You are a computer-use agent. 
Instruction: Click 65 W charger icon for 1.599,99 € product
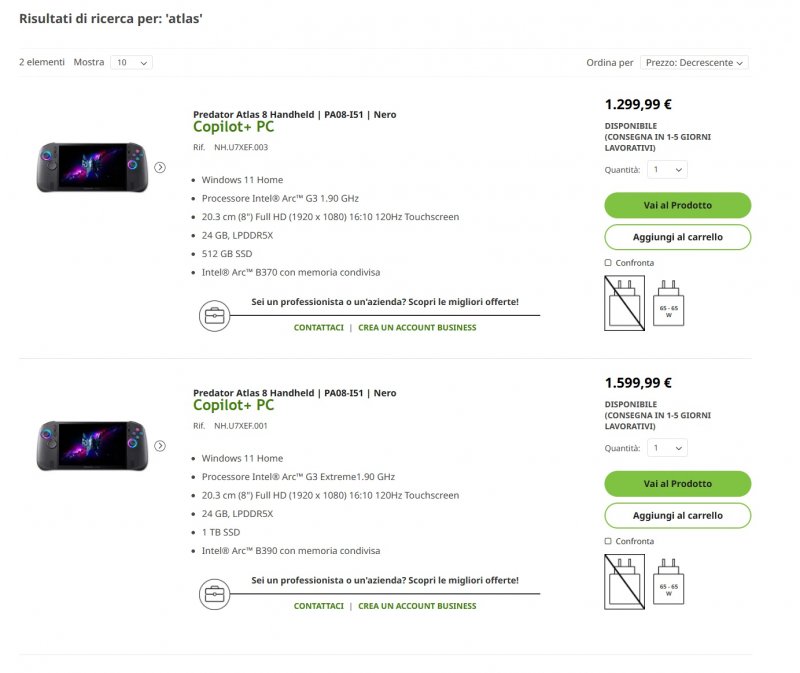click(668, 582)
